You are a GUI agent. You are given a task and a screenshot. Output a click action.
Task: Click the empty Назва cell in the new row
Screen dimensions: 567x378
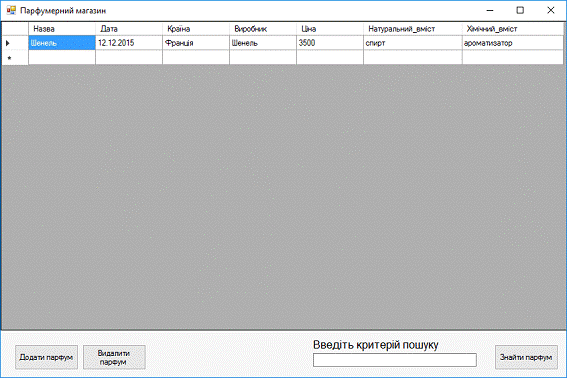[62, 58]
